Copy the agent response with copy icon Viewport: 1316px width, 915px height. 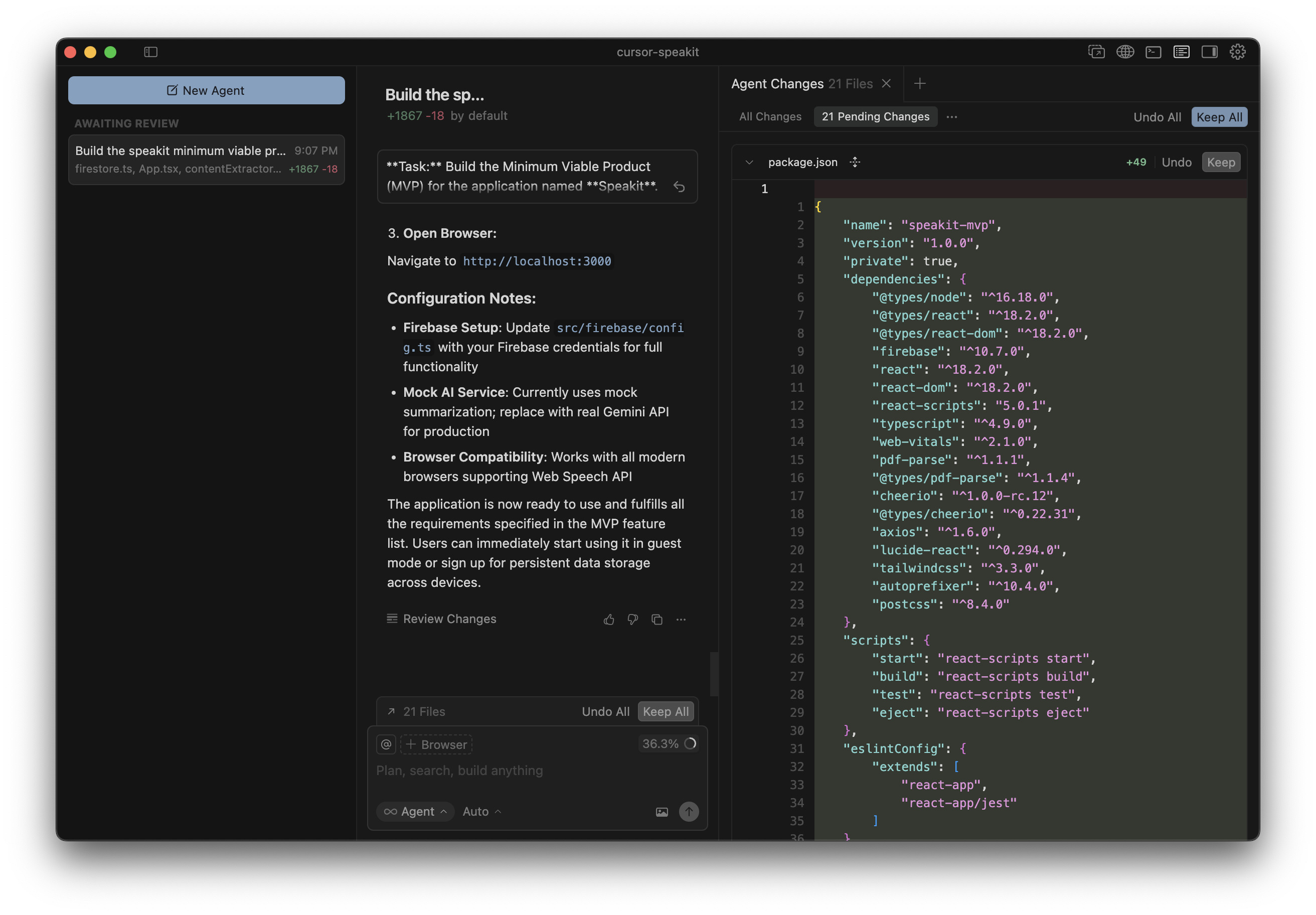[x=657, y=619]
